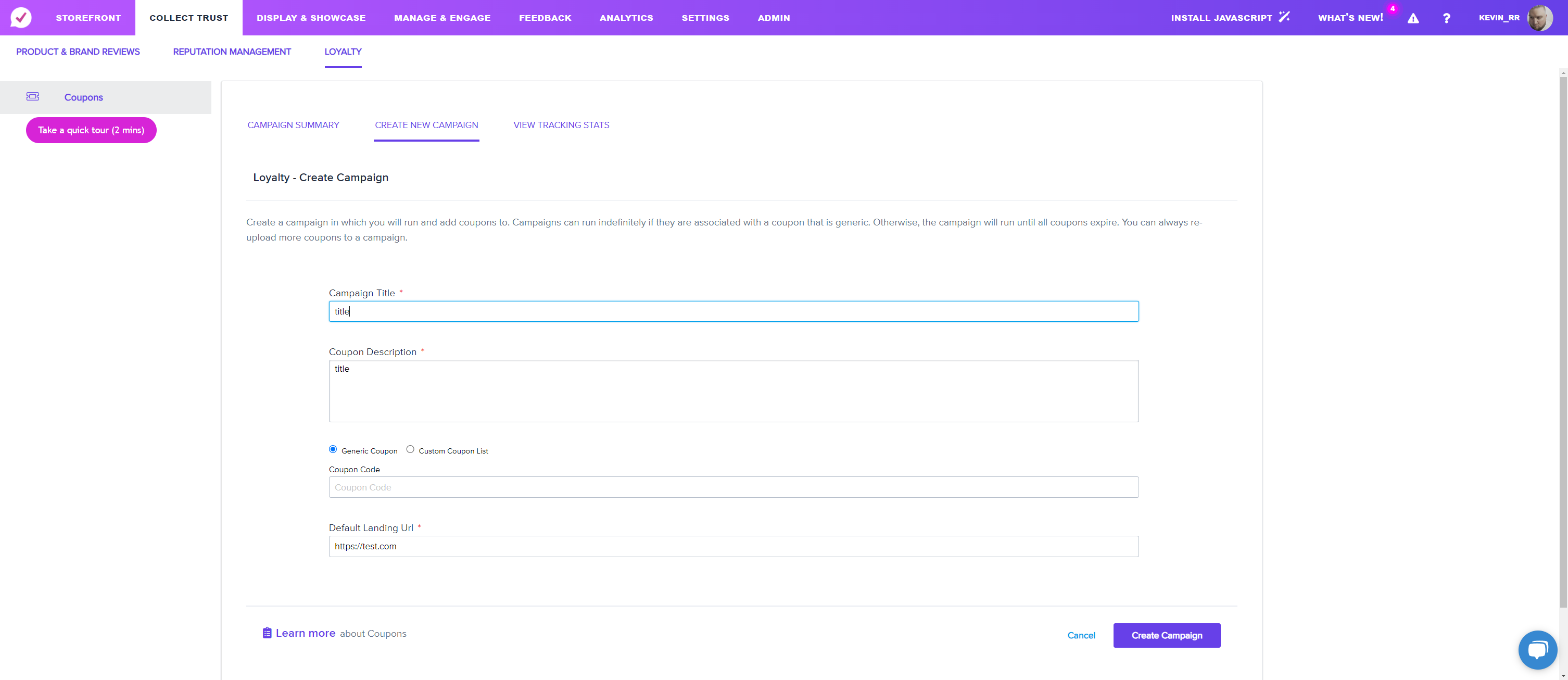Click the Create Campaign button
1568x680 pixels.
(1167, 635)
